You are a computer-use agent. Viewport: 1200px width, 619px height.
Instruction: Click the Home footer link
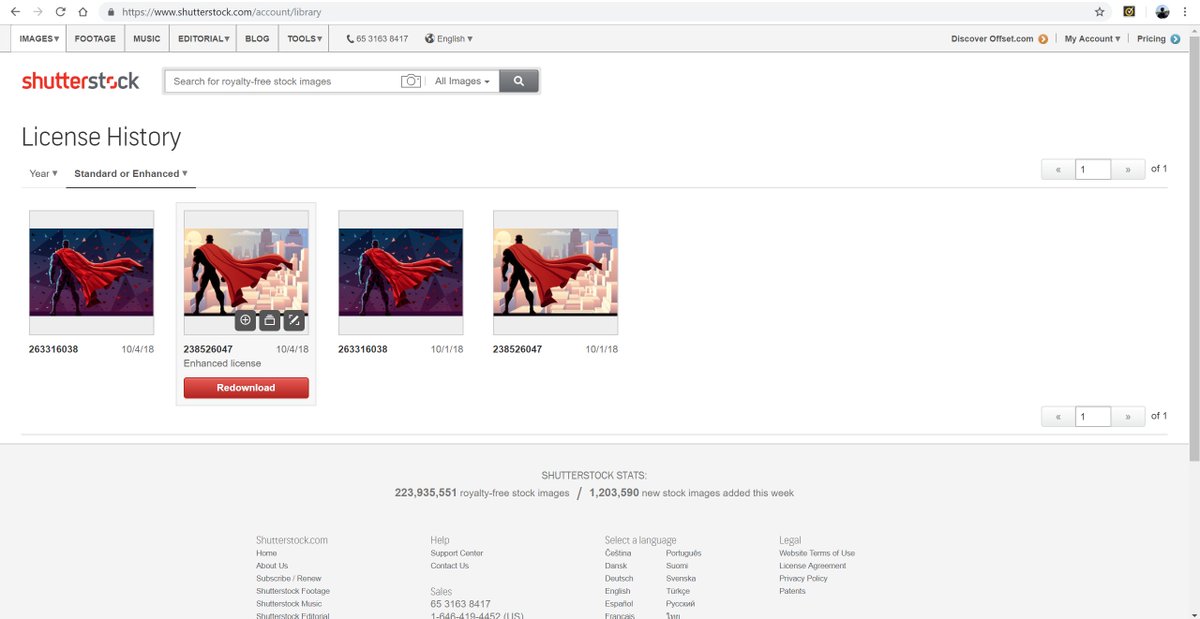point(266,553)
